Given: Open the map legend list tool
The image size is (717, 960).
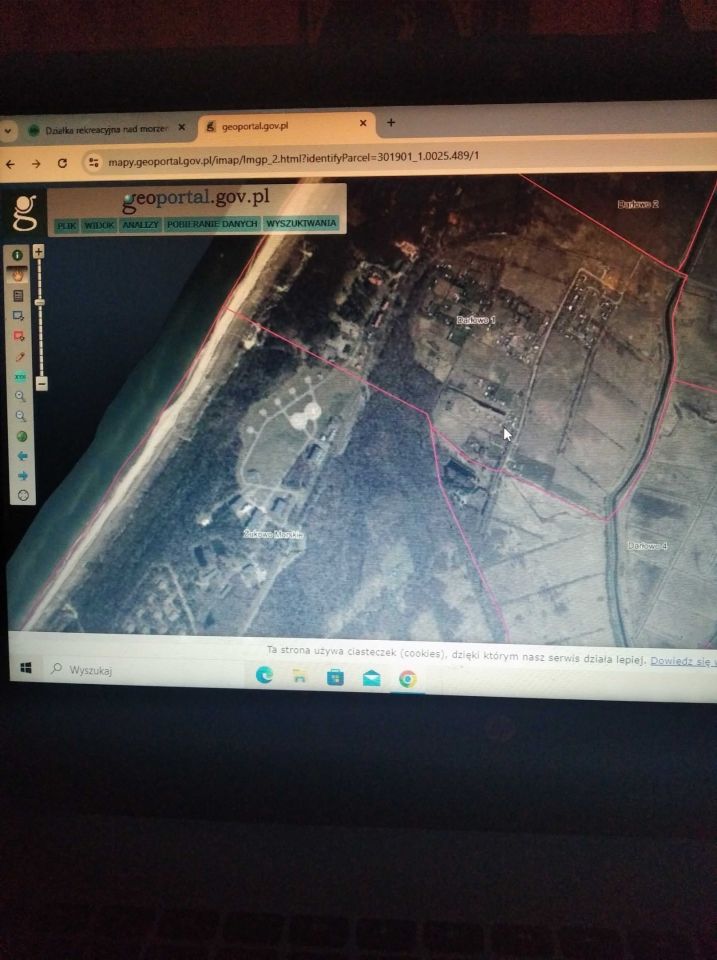Looking at the screenshot, I should click(x=18, y=296).
